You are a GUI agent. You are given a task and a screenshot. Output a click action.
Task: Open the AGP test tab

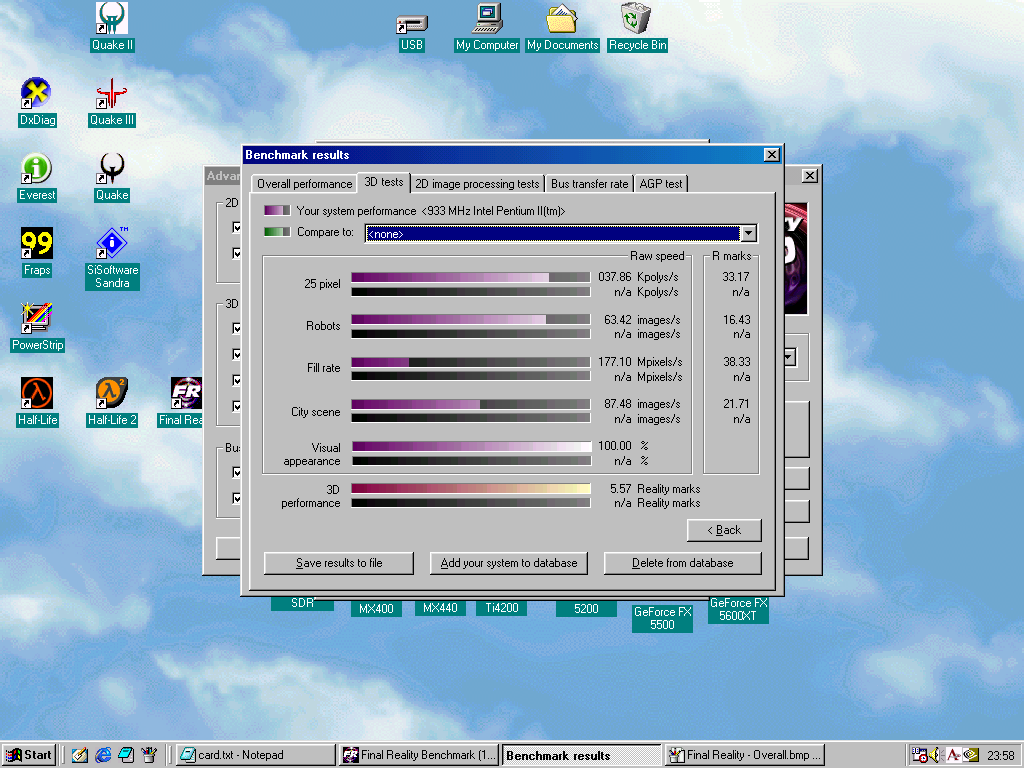click(x=661, y=184)
